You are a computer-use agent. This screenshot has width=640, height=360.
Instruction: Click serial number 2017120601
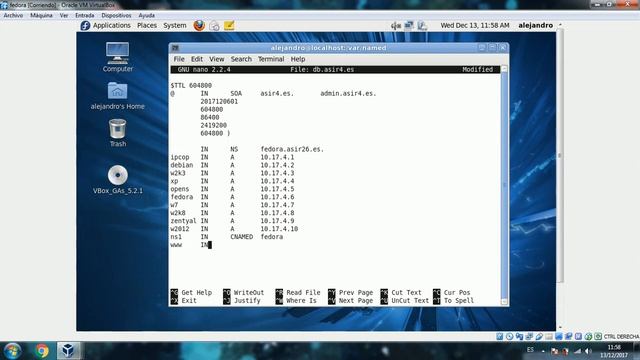click(x=219, y=101)
